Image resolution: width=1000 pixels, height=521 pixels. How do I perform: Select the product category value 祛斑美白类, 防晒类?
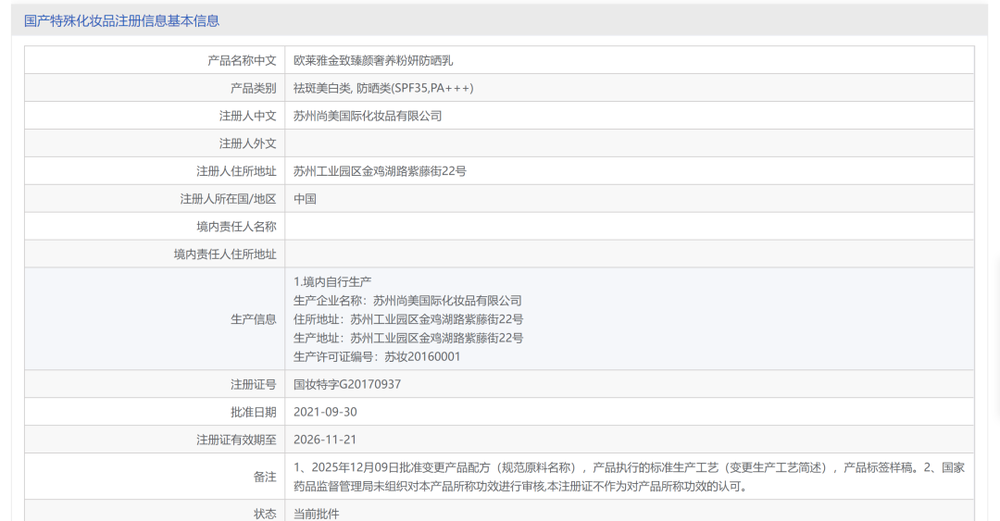point(383,88)
